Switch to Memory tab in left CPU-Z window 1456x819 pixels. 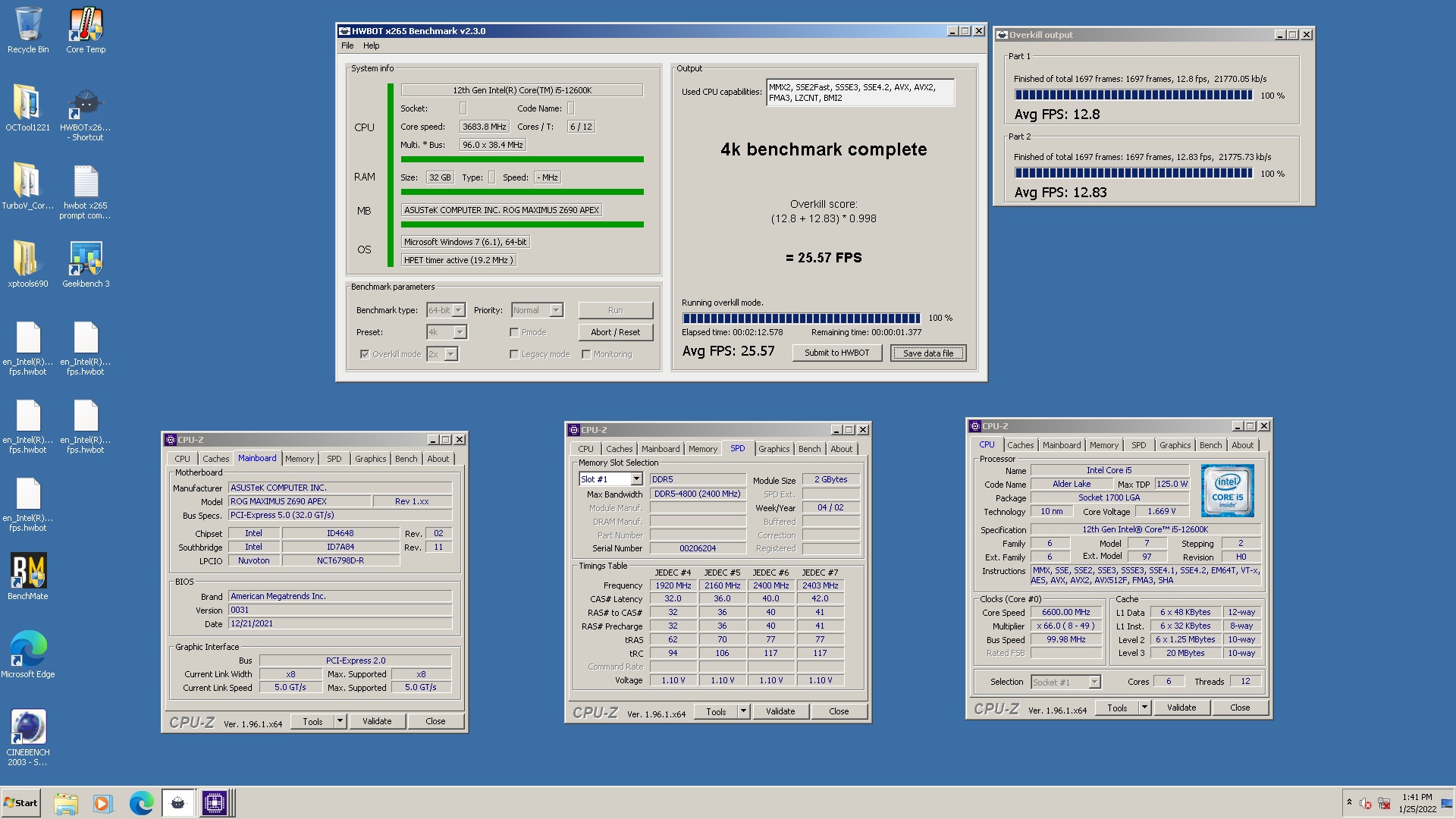(x=300, y=459)
